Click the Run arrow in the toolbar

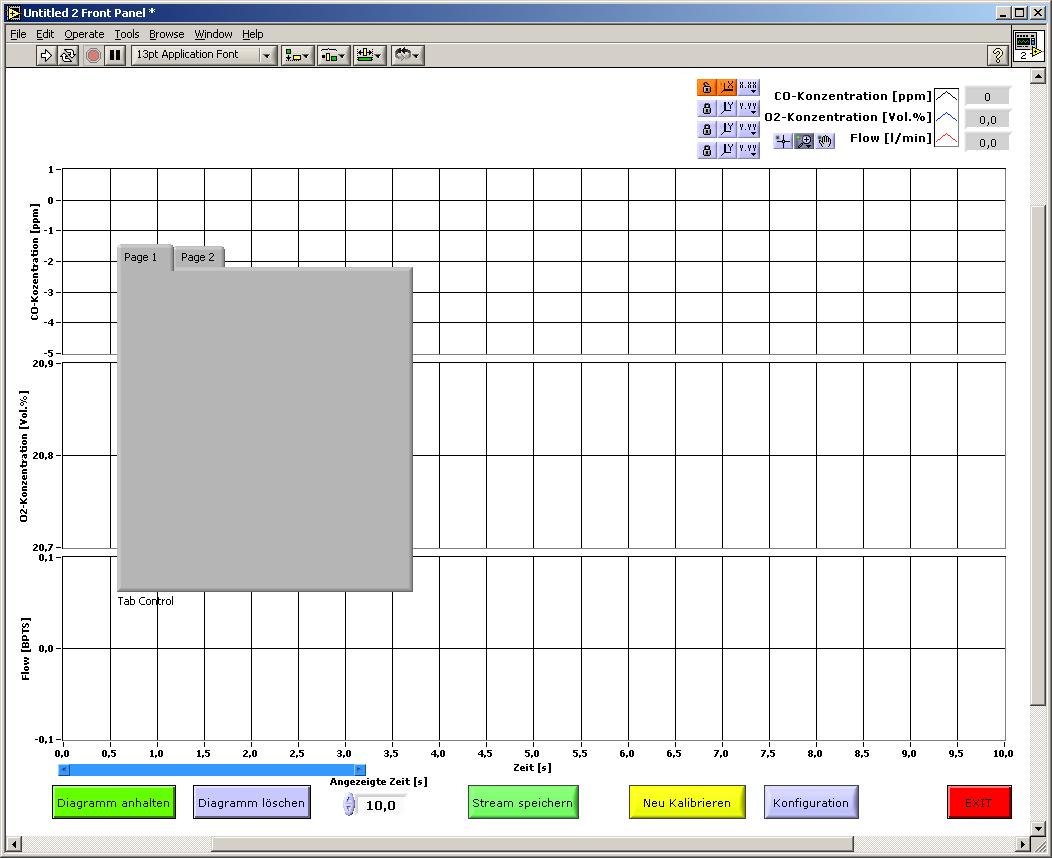(45, 55)
